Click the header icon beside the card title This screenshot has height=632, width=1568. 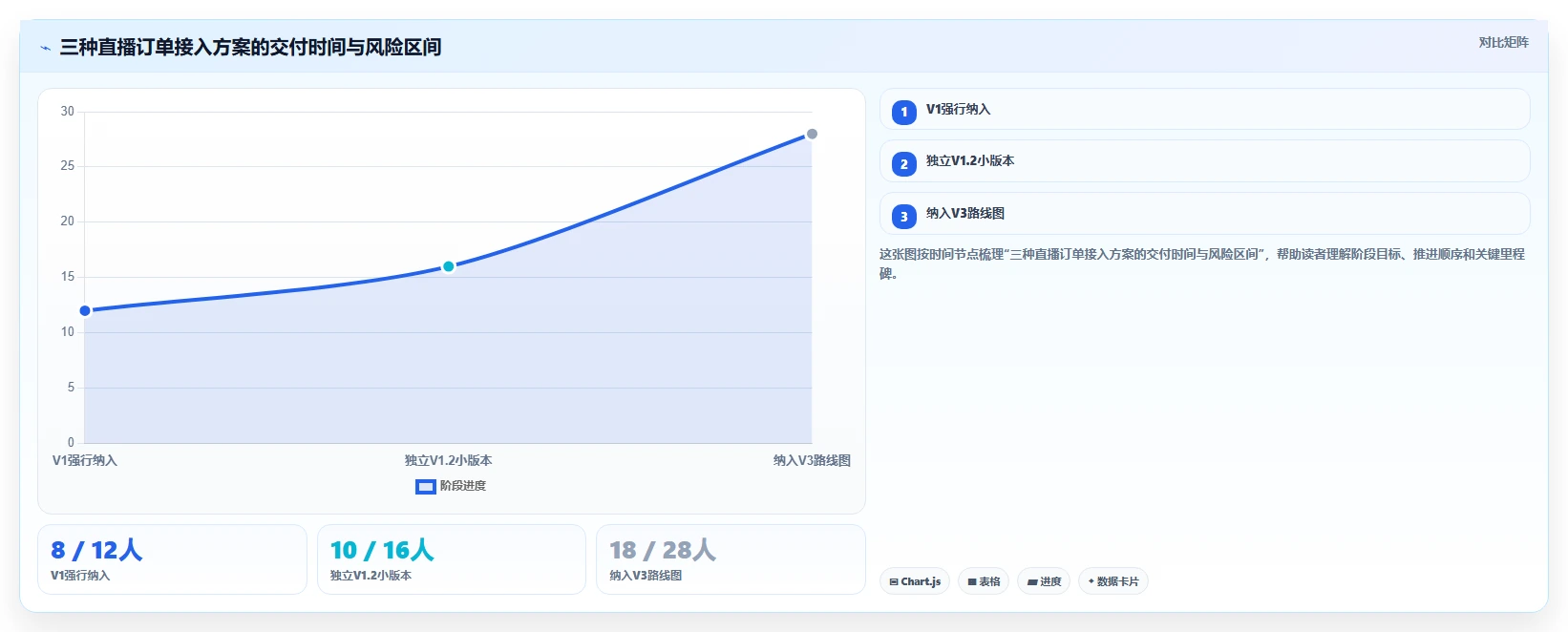45,48
